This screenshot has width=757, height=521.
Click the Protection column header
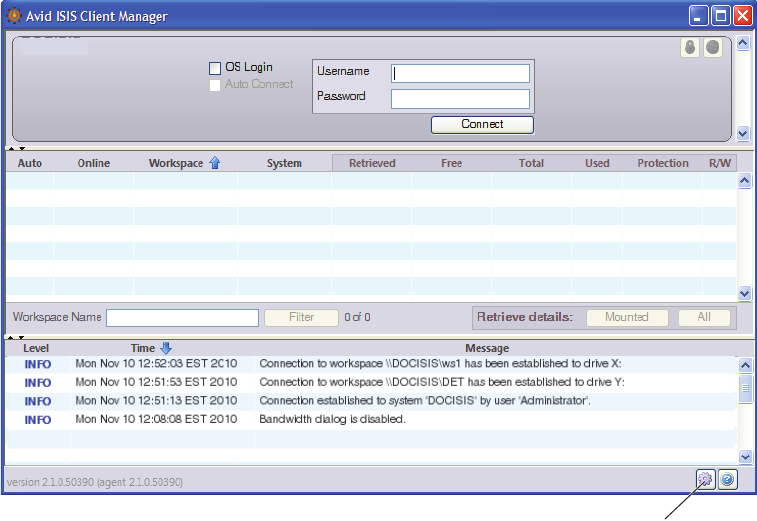coord(663,163)
